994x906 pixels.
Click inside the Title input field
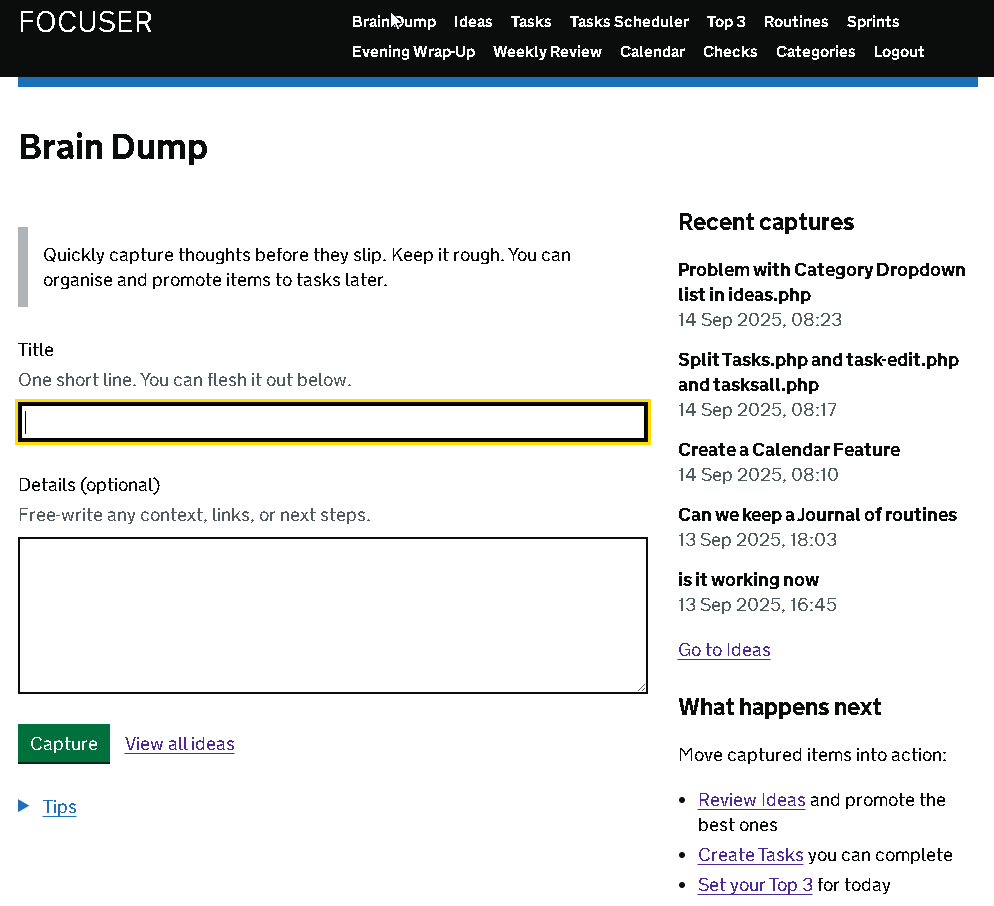pos(332,421)
